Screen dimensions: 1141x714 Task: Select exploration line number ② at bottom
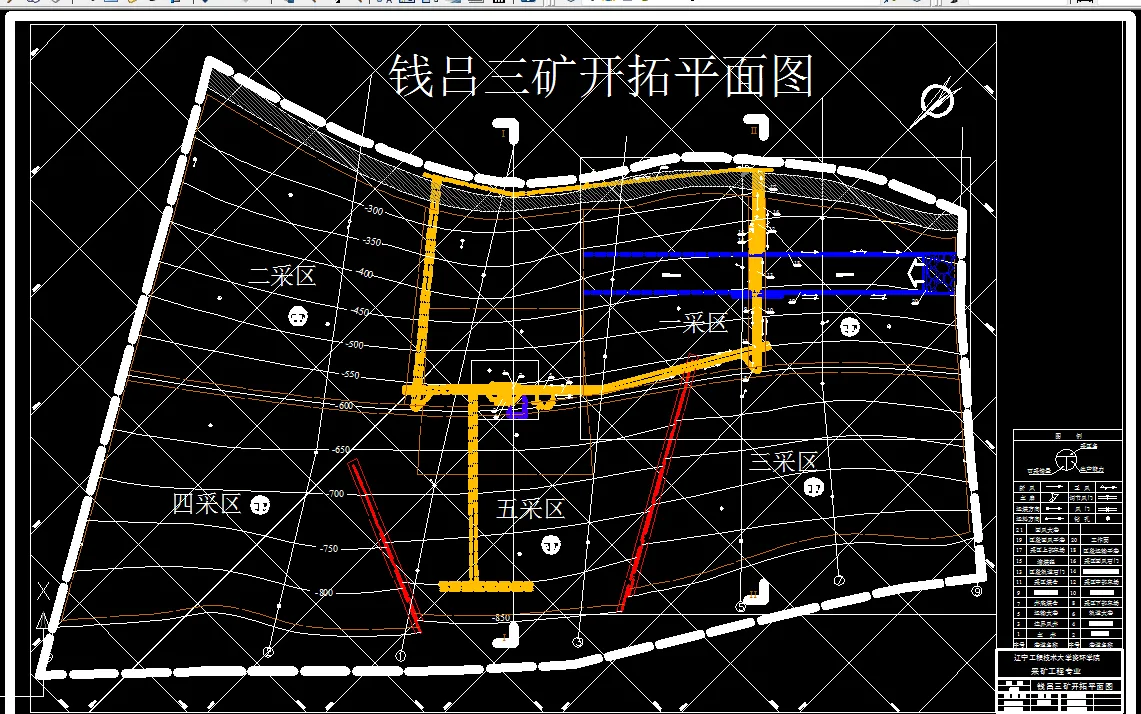tap(268, 652)
